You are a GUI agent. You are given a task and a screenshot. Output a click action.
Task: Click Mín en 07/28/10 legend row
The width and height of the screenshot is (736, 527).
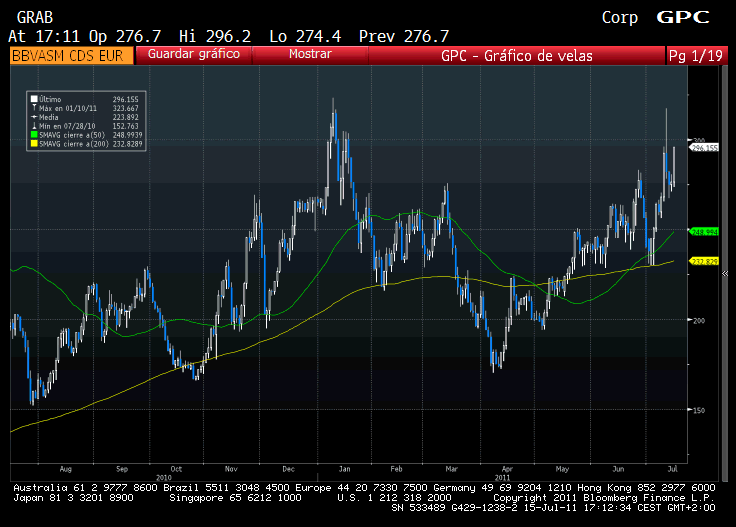coord(85,126)
